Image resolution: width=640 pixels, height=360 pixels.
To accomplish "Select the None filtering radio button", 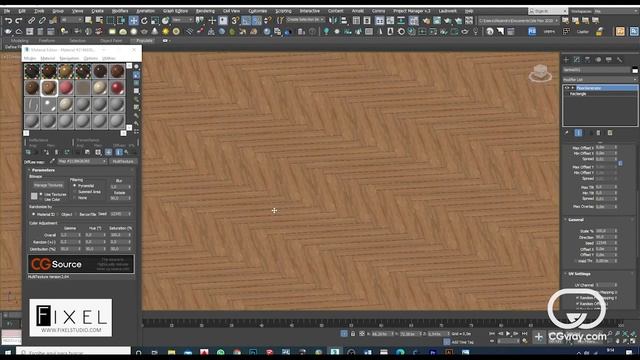I will (74, 198).
